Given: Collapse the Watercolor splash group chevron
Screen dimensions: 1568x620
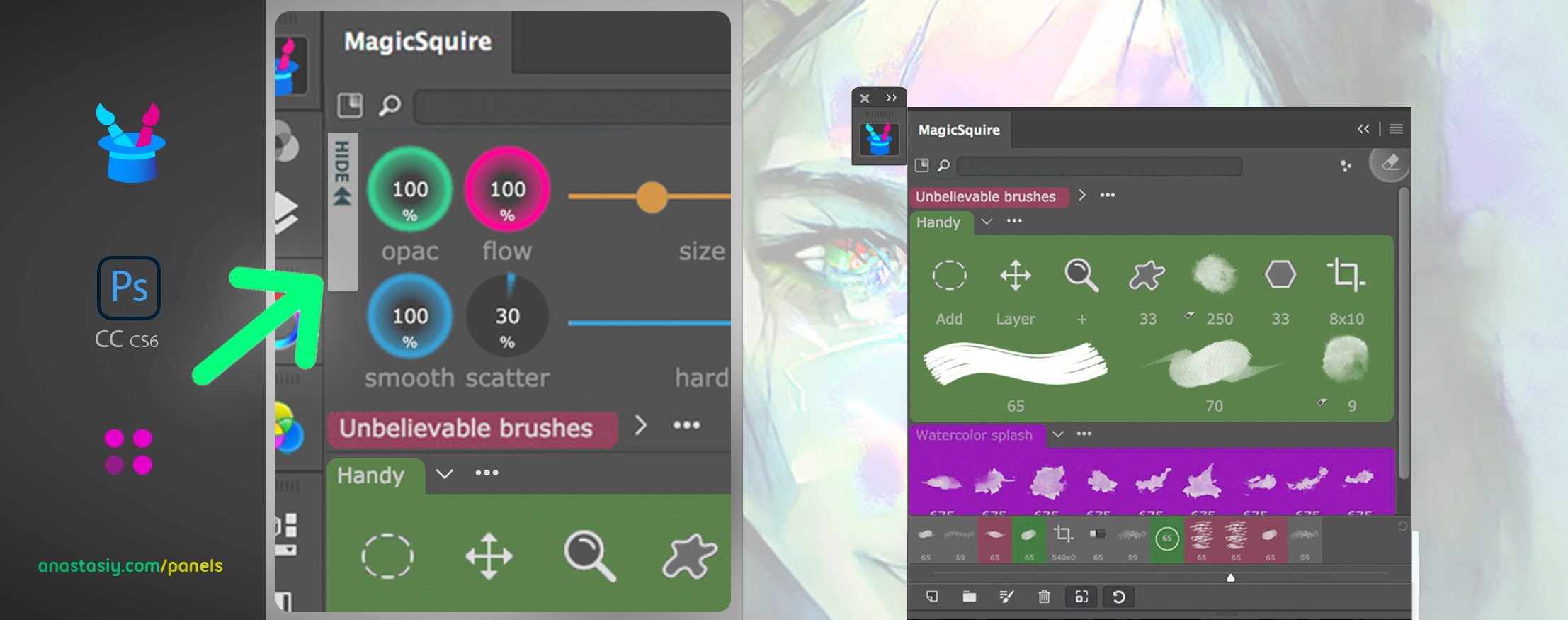Looking at the screenshot, I should point(1057,434).
